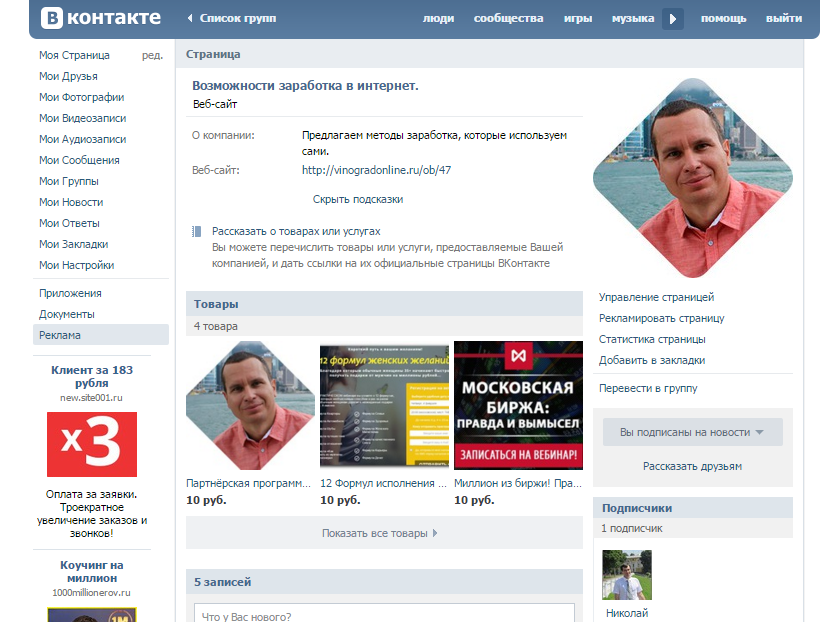Click Рассказать друзьям button
This screenshot has width=831, height=622.
(692, 466)
